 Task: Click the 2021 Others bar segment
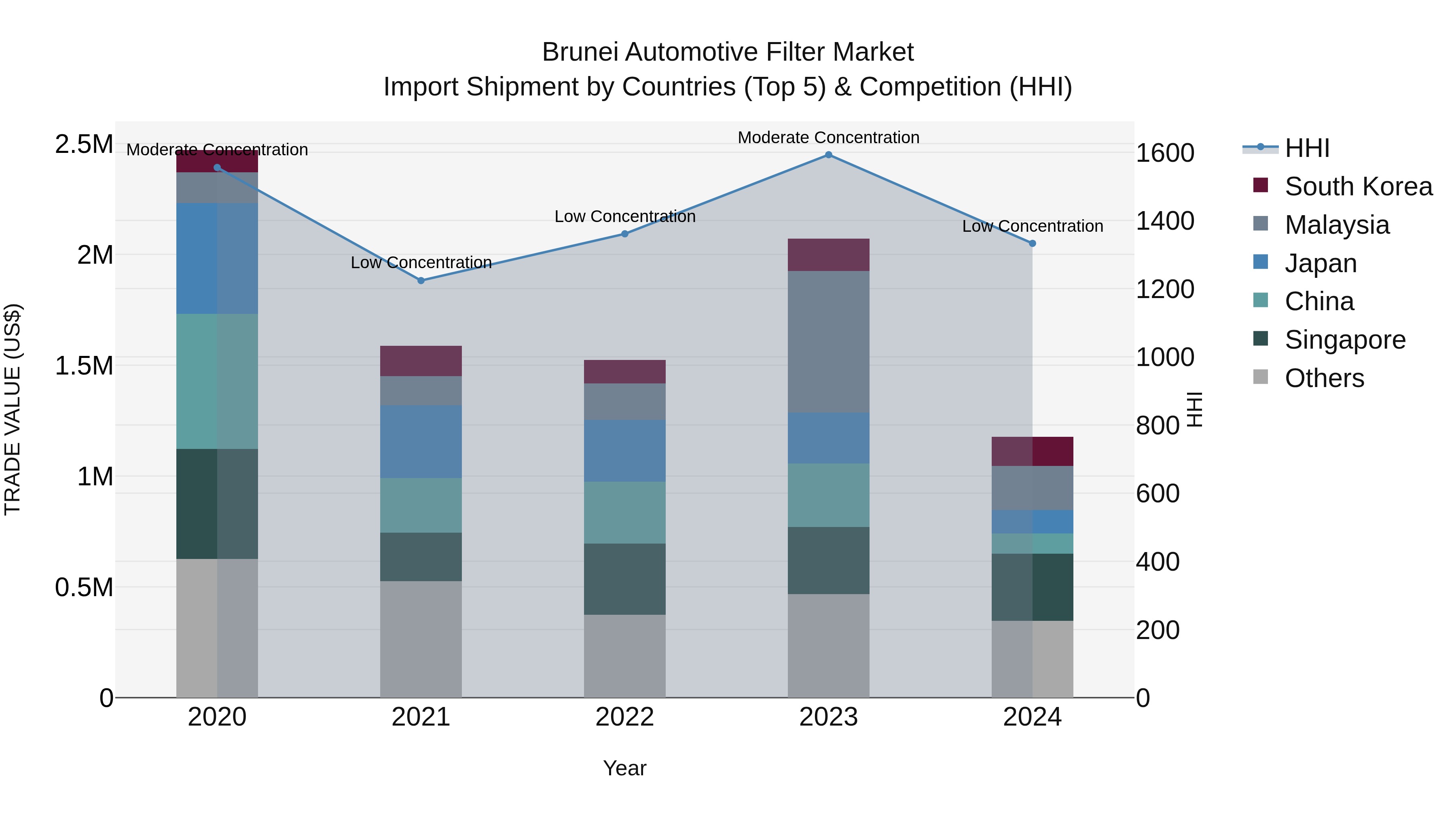pyautogui.click(x=421, y=640)
